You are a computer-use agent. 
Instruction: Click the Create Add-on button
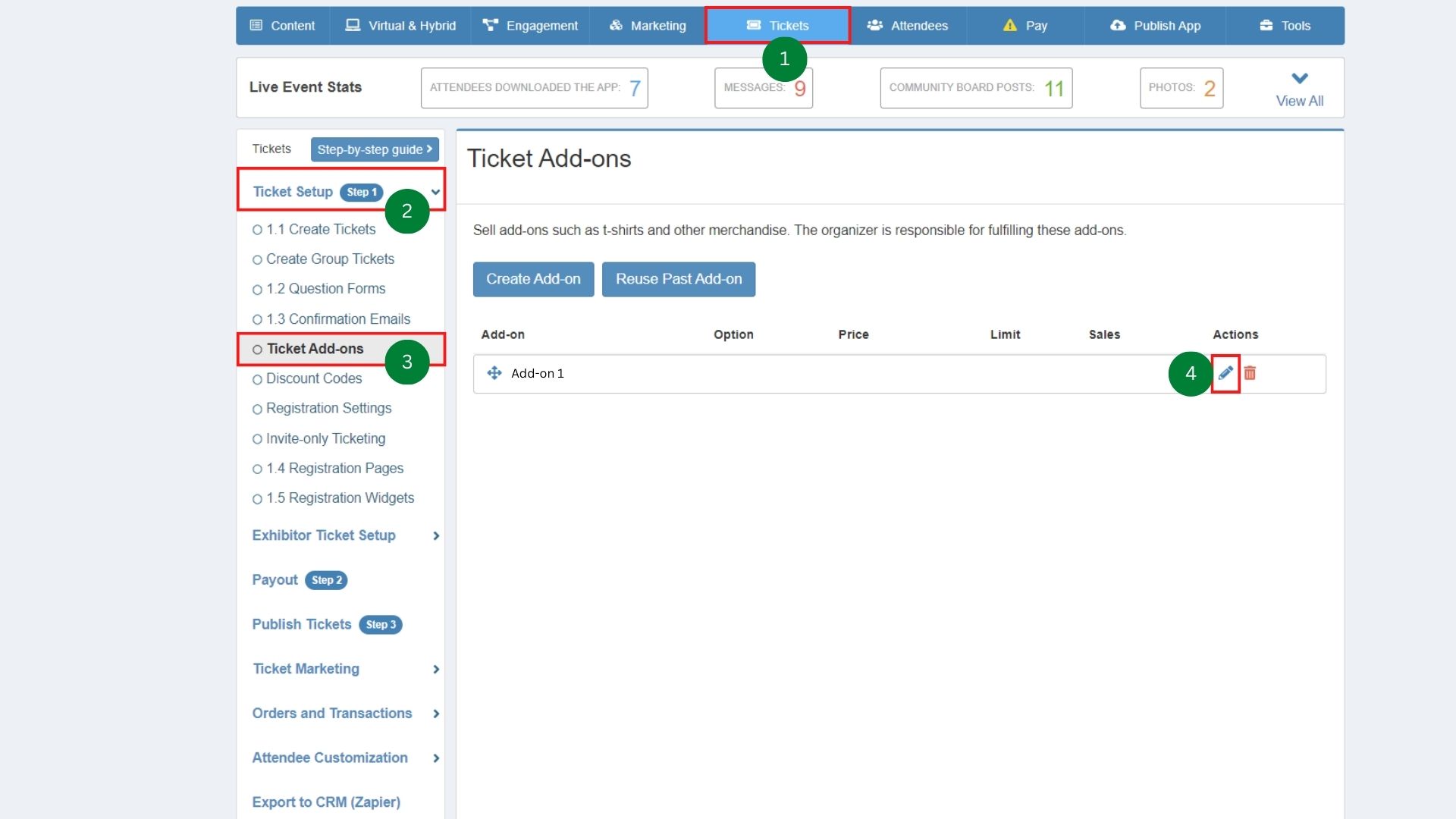[x=532, y=279]
